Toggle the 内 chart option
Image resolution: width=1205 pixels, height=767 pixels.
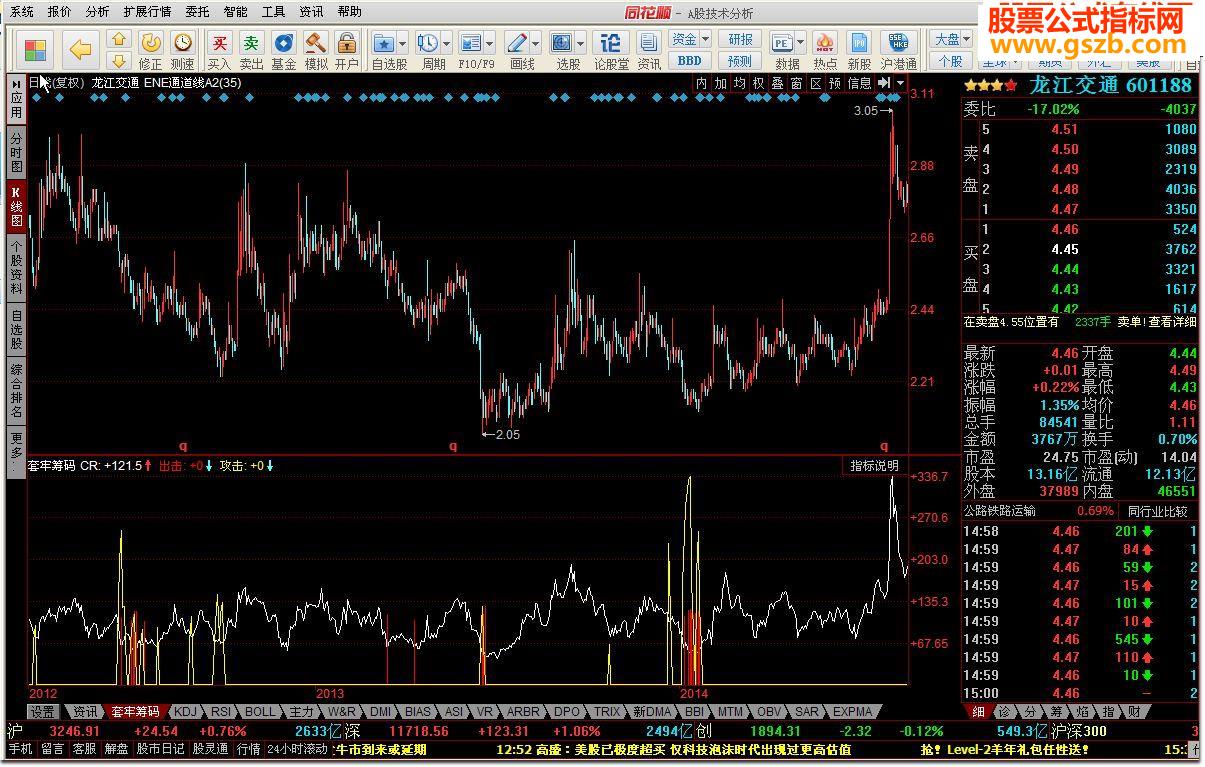click(701, 83)
